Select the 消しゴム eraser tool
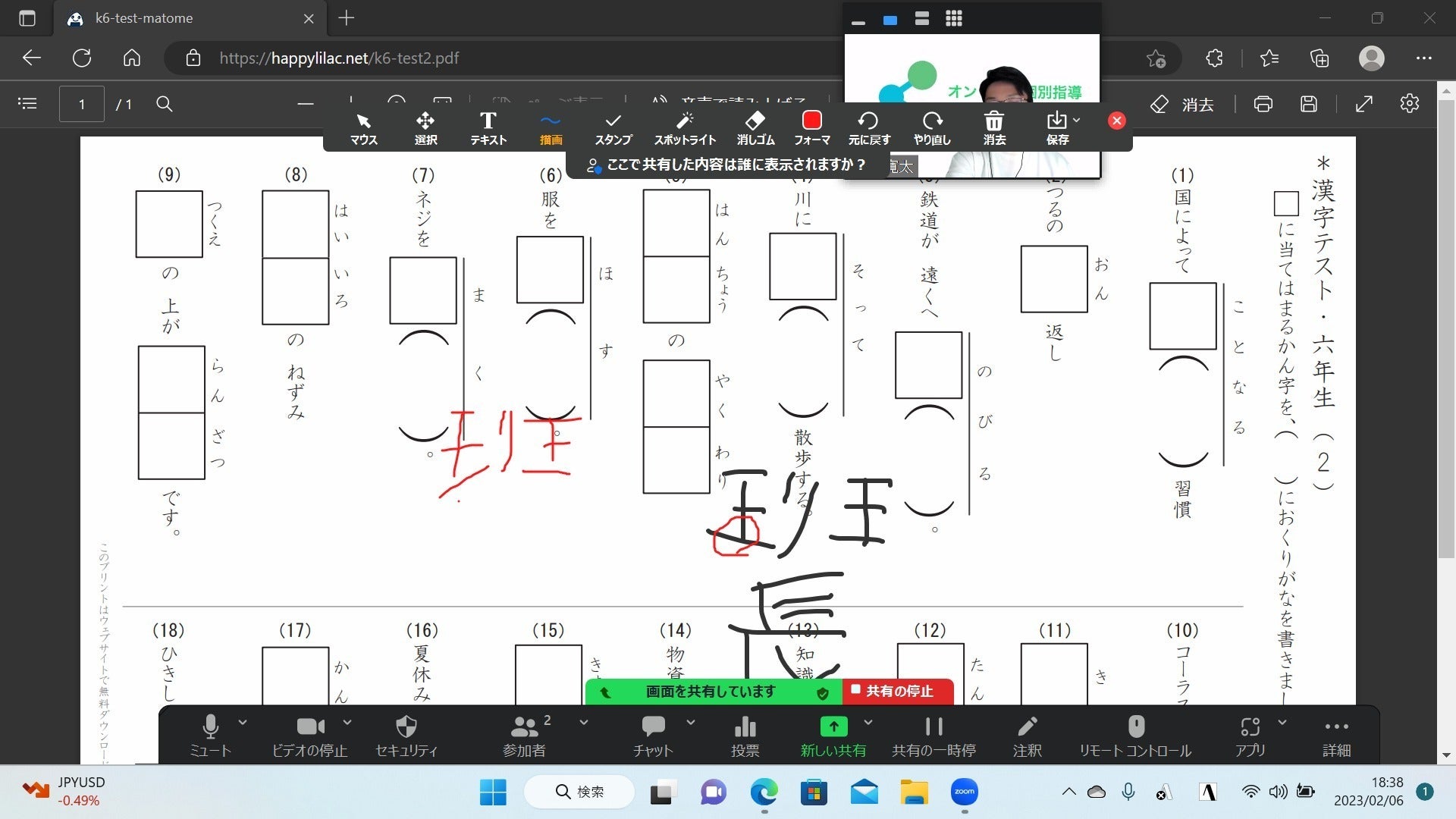This screenshot has width=1456, height=819. (x=755, y=129)
